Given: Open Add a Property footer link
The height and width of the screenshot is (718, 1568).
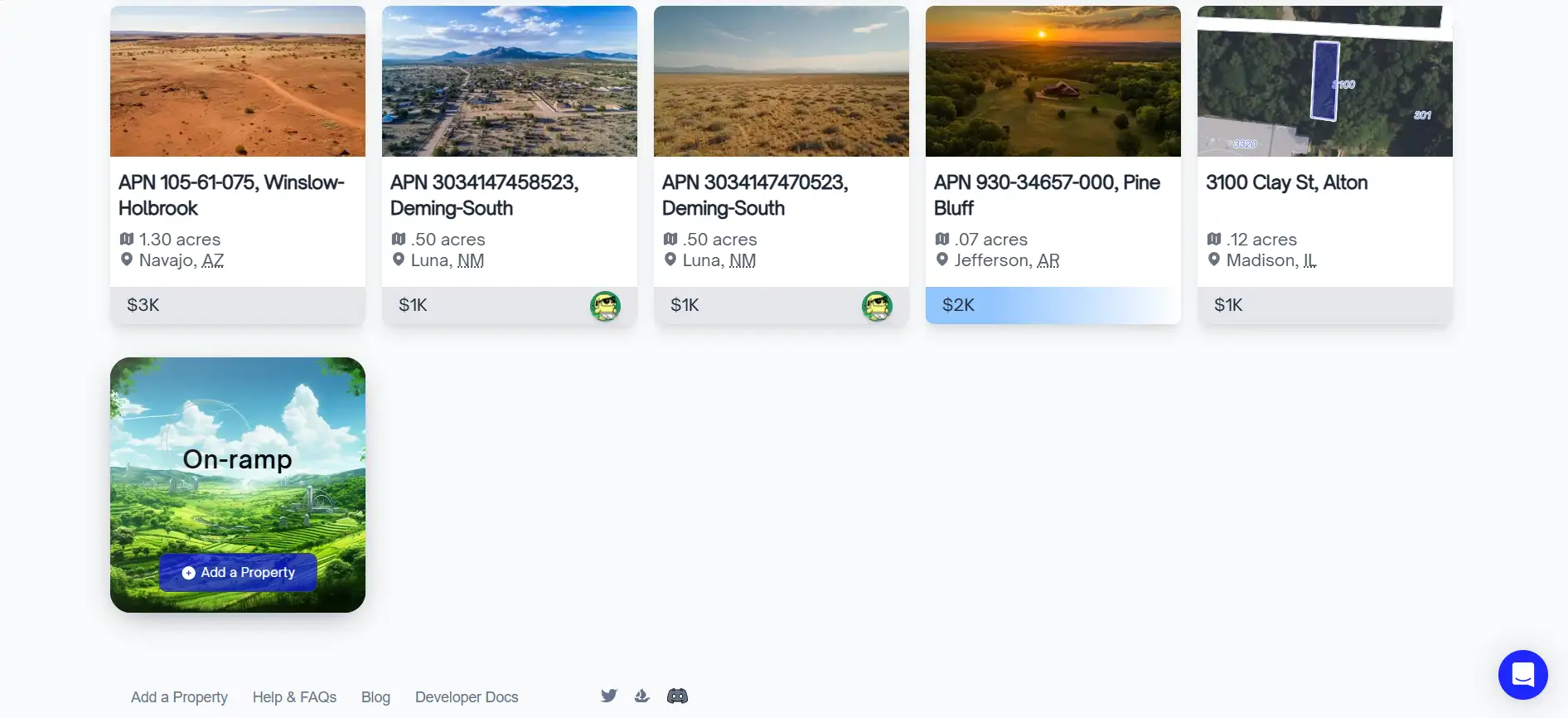Looking at the screenshot, I should [x=179, y=697].
